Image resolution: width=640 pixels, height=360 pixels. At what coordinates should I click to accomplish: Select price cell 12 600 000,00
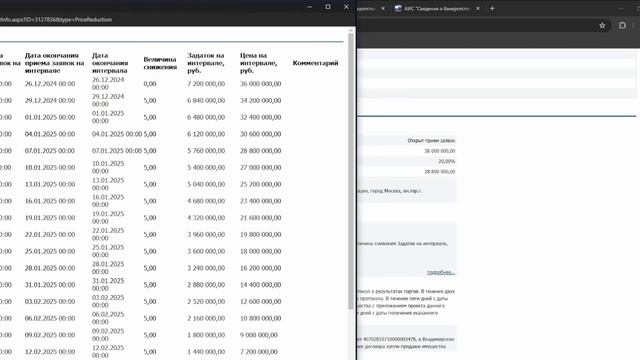tap(260, 301)
